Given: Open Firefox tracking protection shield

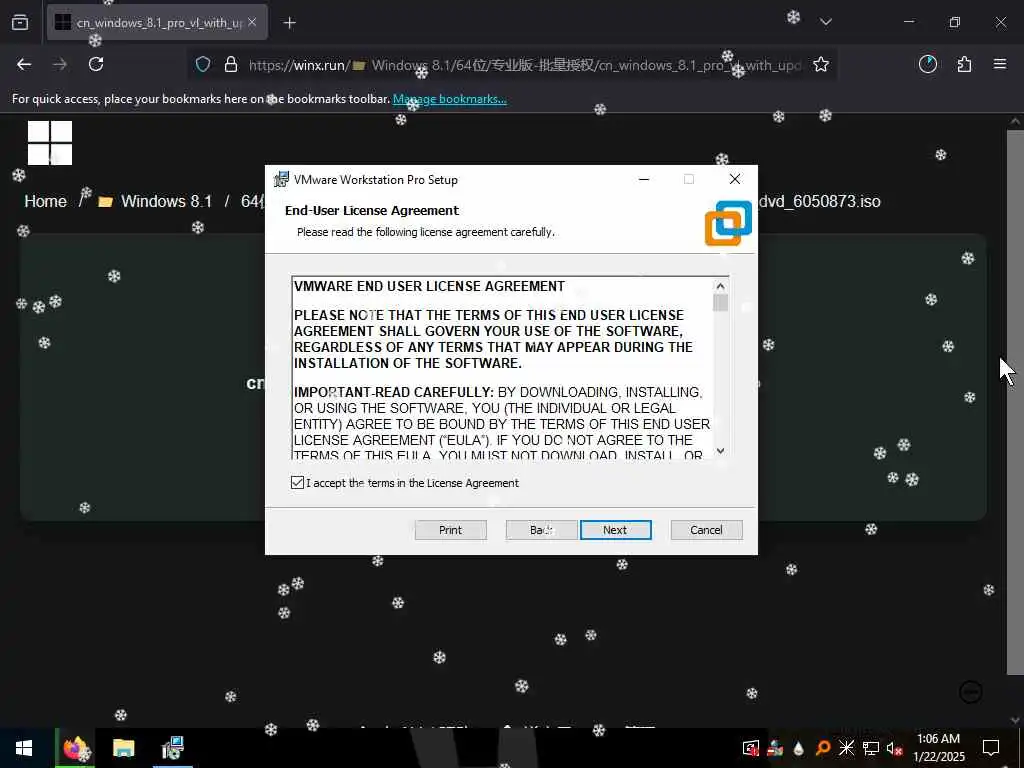Looking at the screenshot, I should (x=203, y=64).
